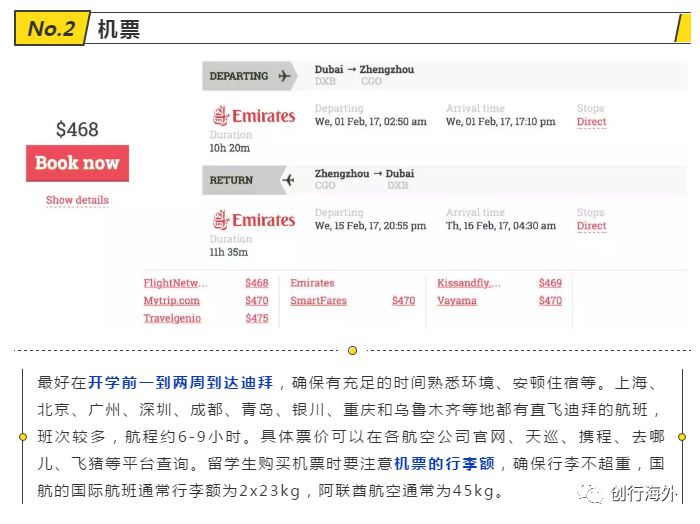Screen dimensions: 700x524
Task: Open the SmartFares provider link
Action: 318,301
